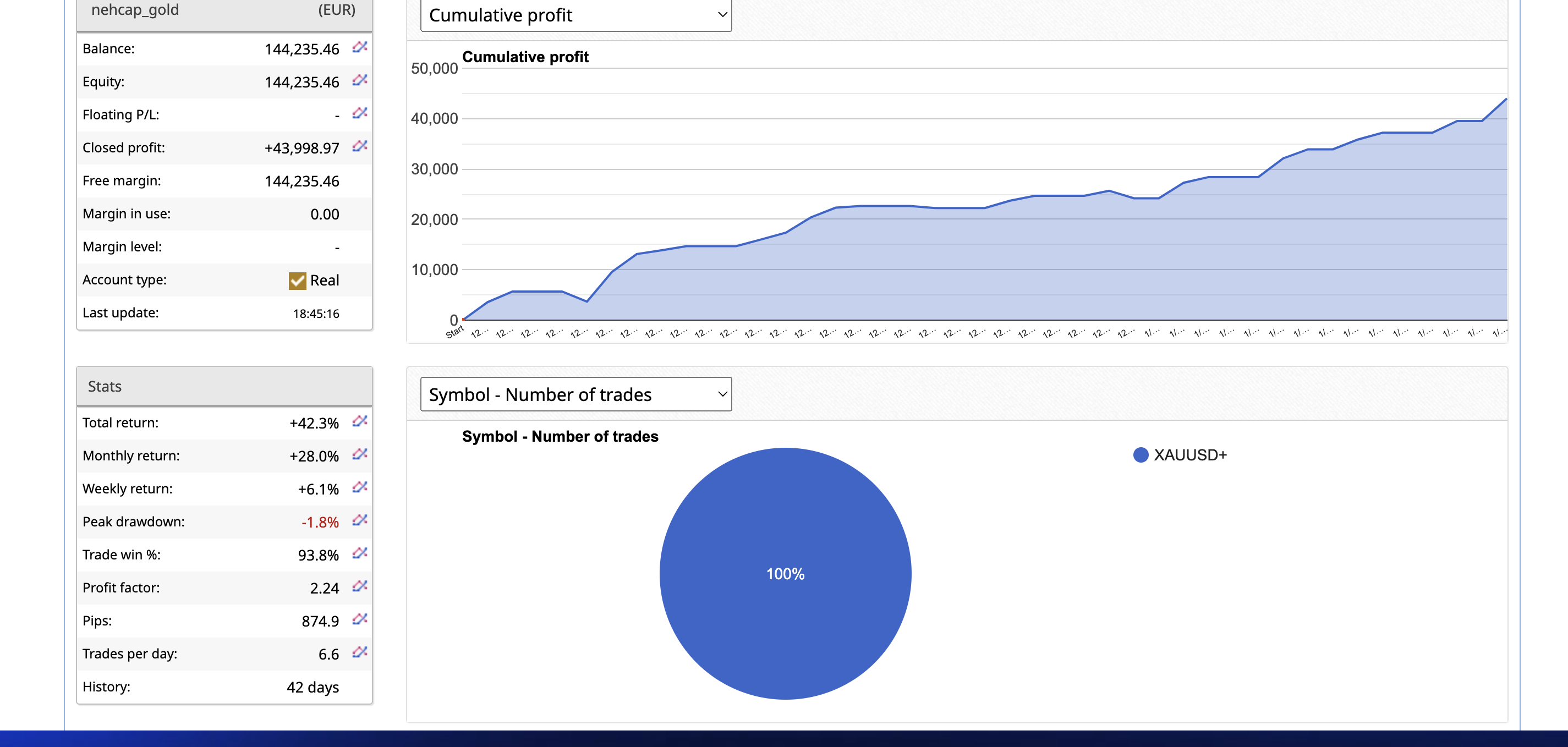Viewport: 1568px width, 747px height.
Task: Click chart icon beside Equity row
Action: point(359,80)
